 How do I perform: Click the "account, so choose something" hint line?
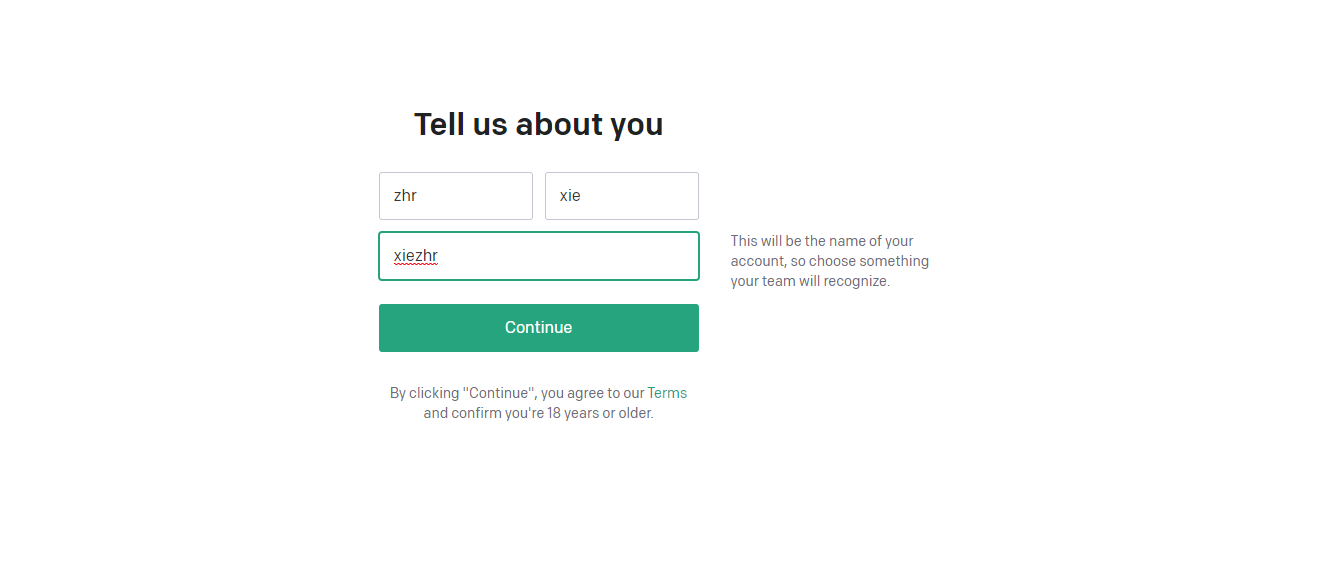829,261
